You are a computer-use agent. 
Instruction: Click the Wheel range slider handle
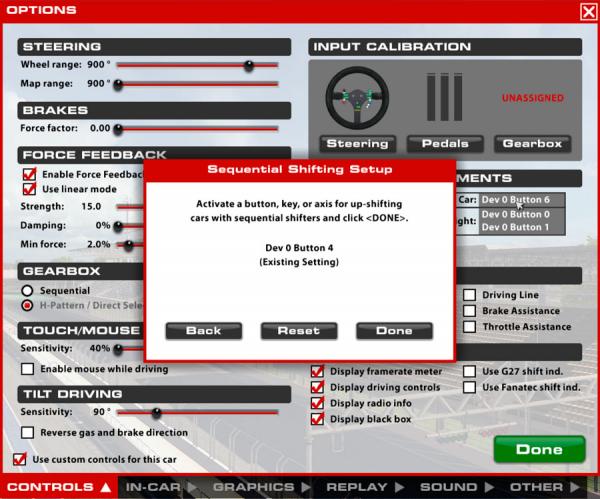(x=248, y=65)
